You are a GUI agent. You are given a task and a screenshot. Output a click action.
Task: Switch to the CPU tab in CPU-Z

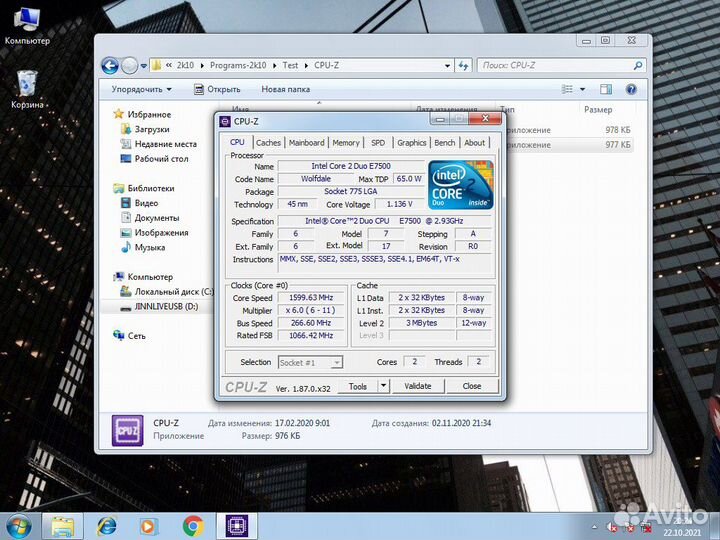tap(237, 142)
